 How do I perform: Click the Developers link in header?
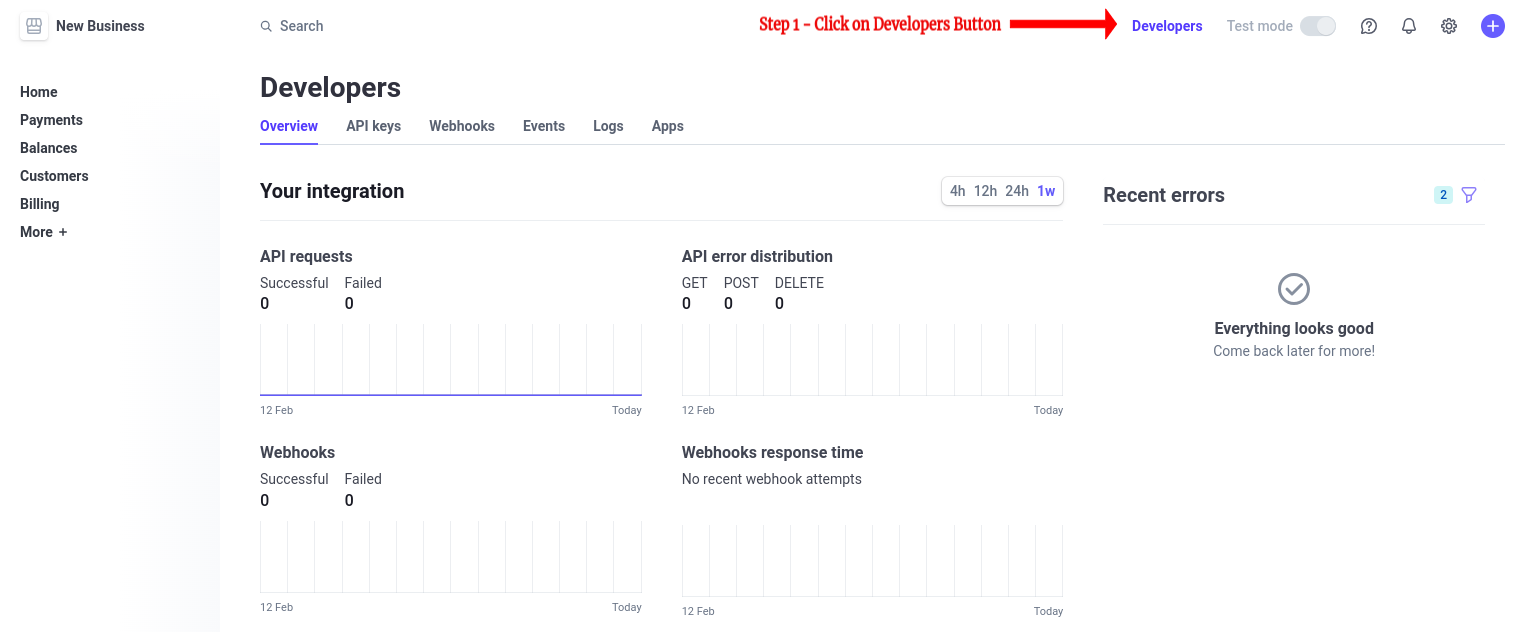[x=1166, y=26]
